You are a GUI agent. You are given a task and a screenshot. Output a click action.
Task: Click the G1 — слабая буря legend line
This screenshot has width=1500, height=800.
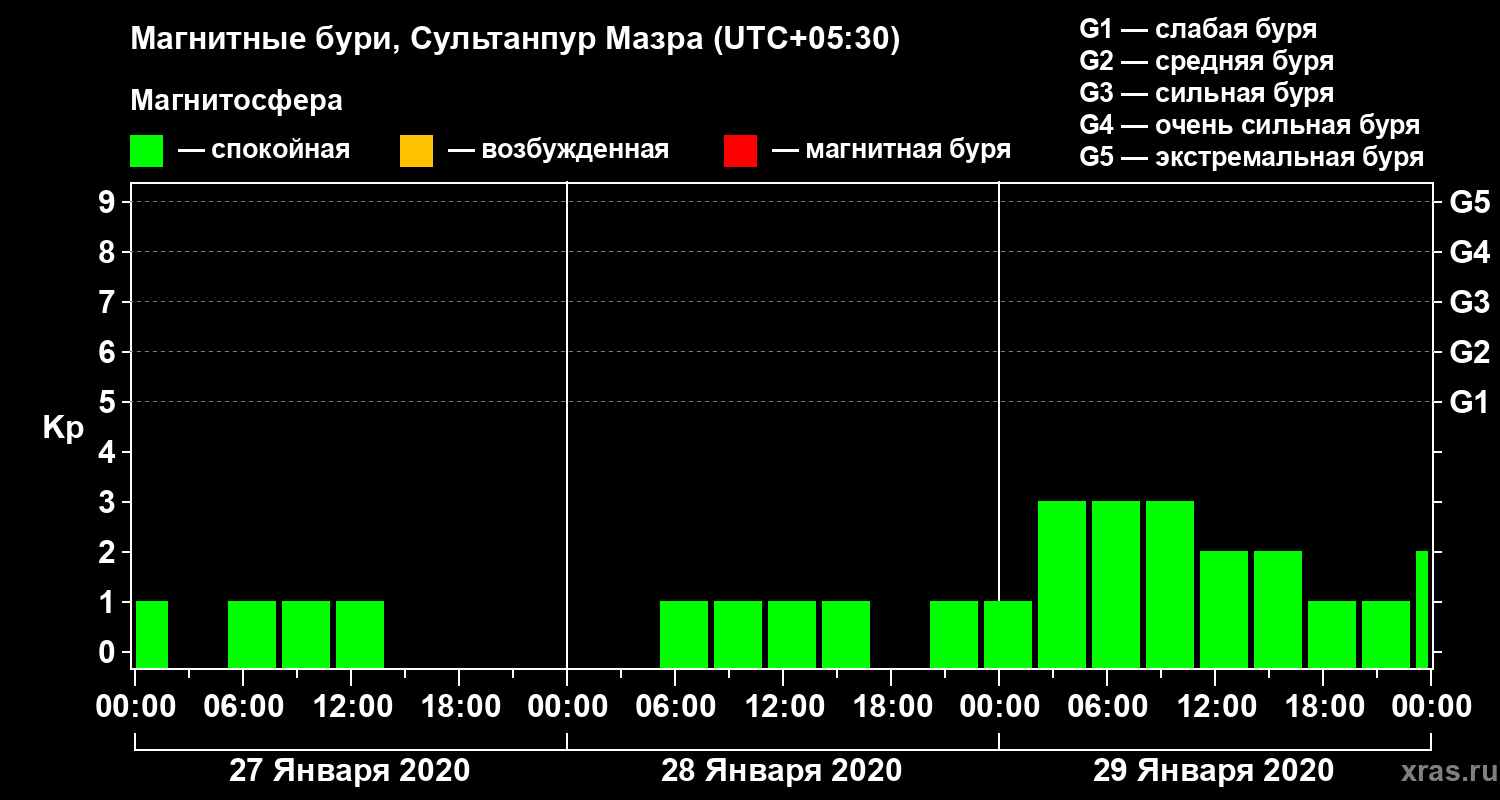pyautogui.click(x=1198, y=28)
